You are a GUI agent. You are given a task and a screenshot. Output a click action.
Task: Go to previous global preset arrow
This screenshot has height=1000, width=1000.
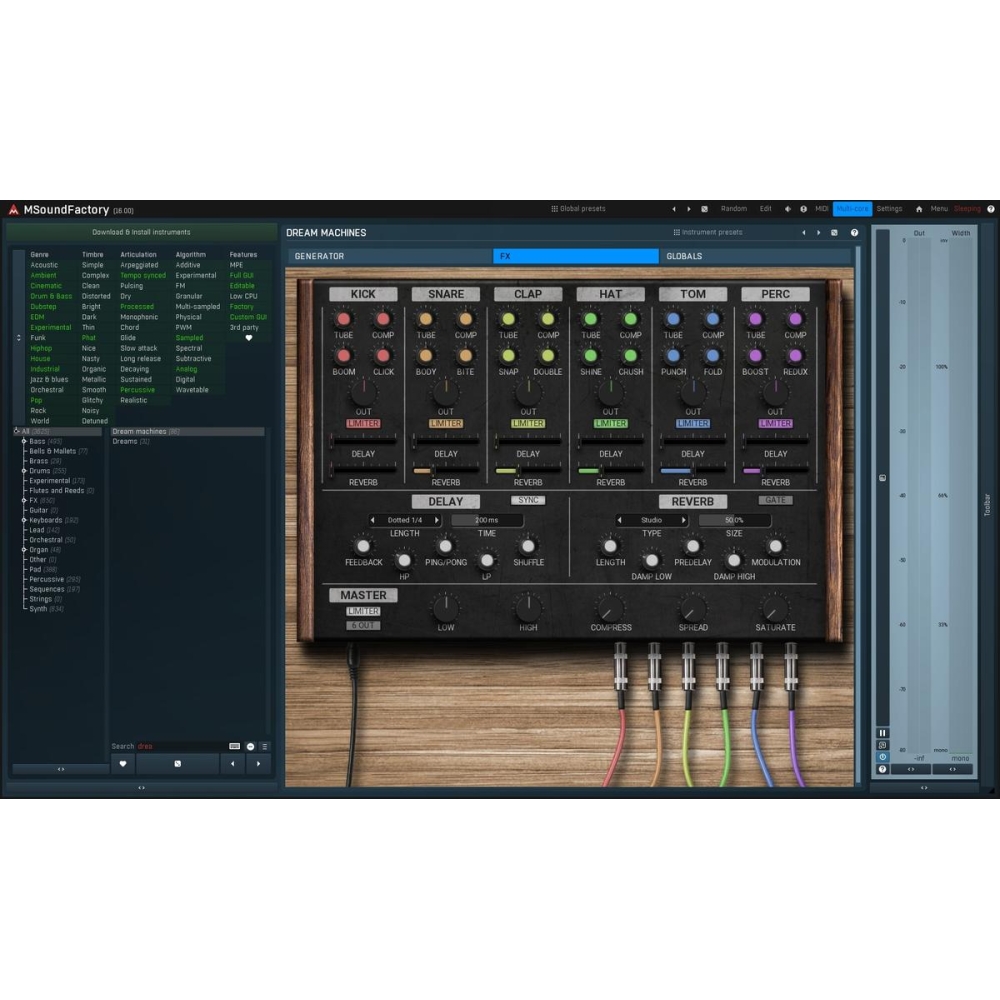[673, 209]
